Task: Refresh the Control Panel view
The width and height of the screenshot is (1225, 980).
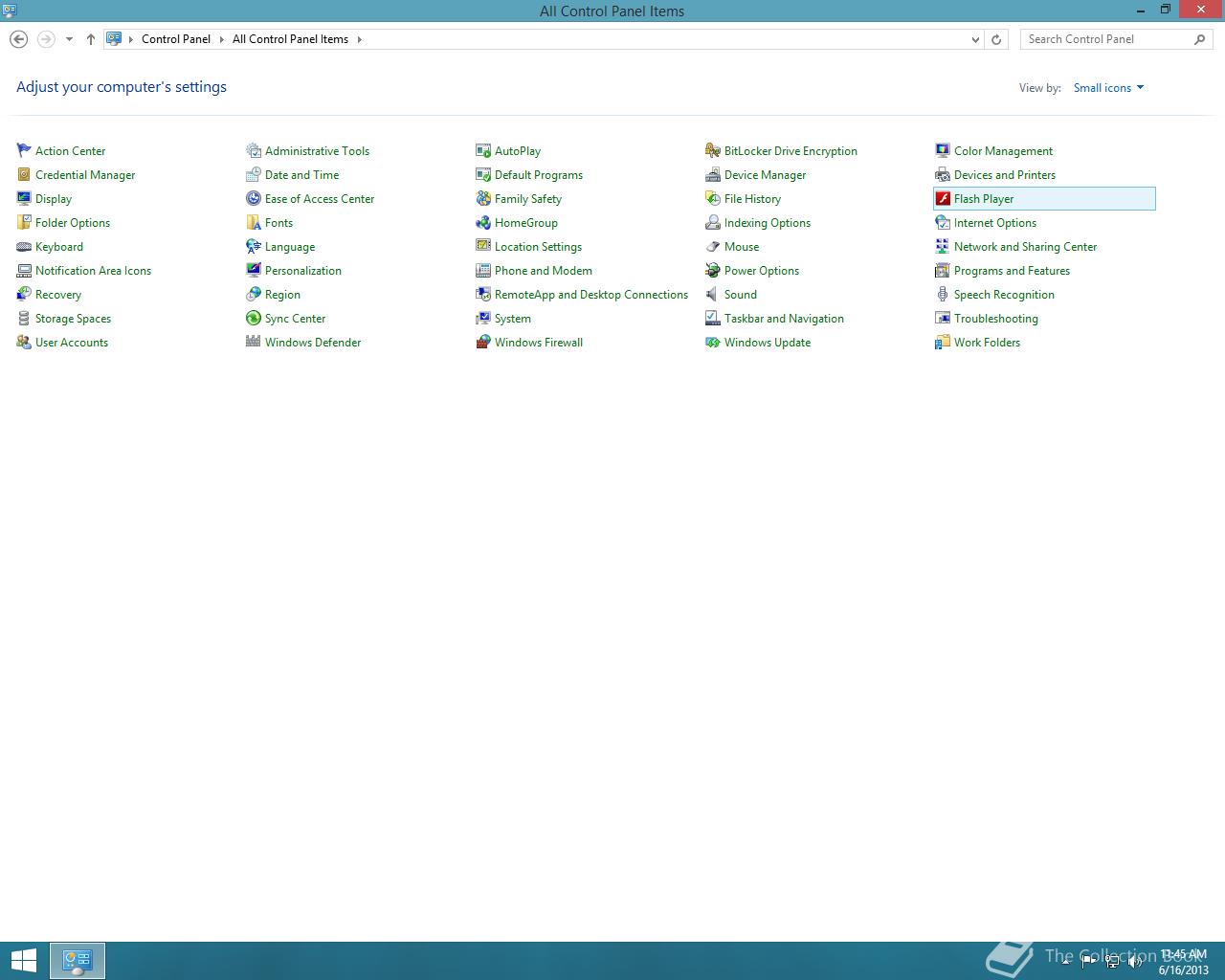Action: pyautogui.click(x=996, y=39)
